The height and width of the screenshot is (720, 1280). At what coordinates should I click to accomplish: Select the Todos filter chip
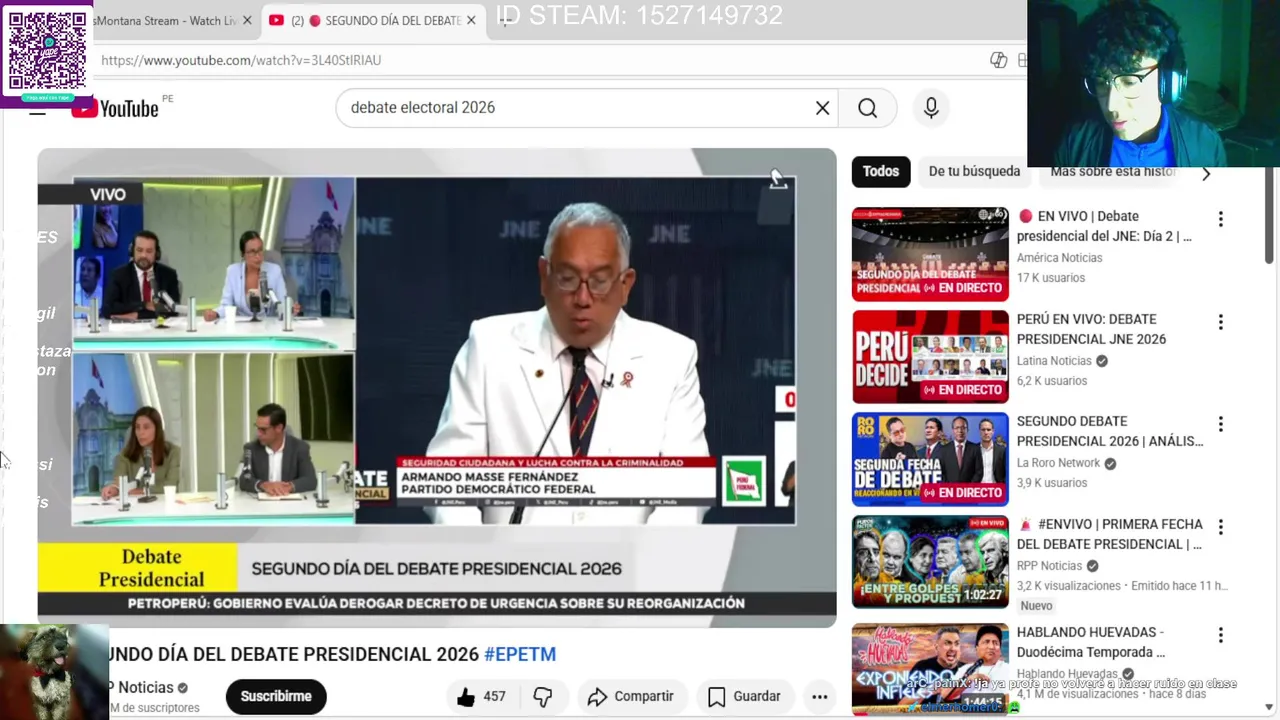pyautogui.click(x=881, y=172)
